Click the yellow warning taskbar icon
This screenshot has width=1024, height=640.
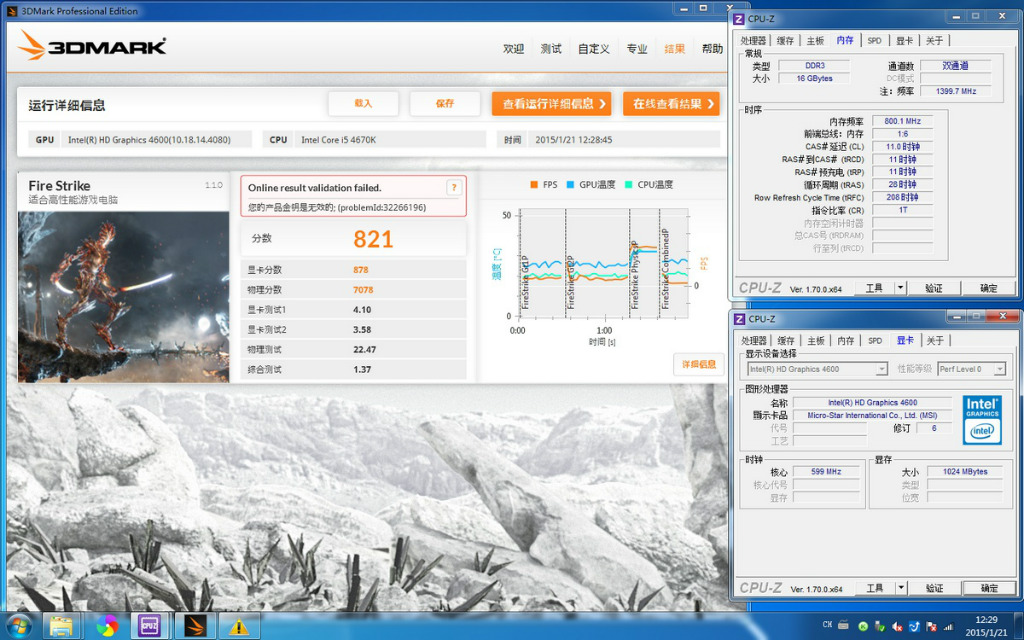(x=238, y=626)
